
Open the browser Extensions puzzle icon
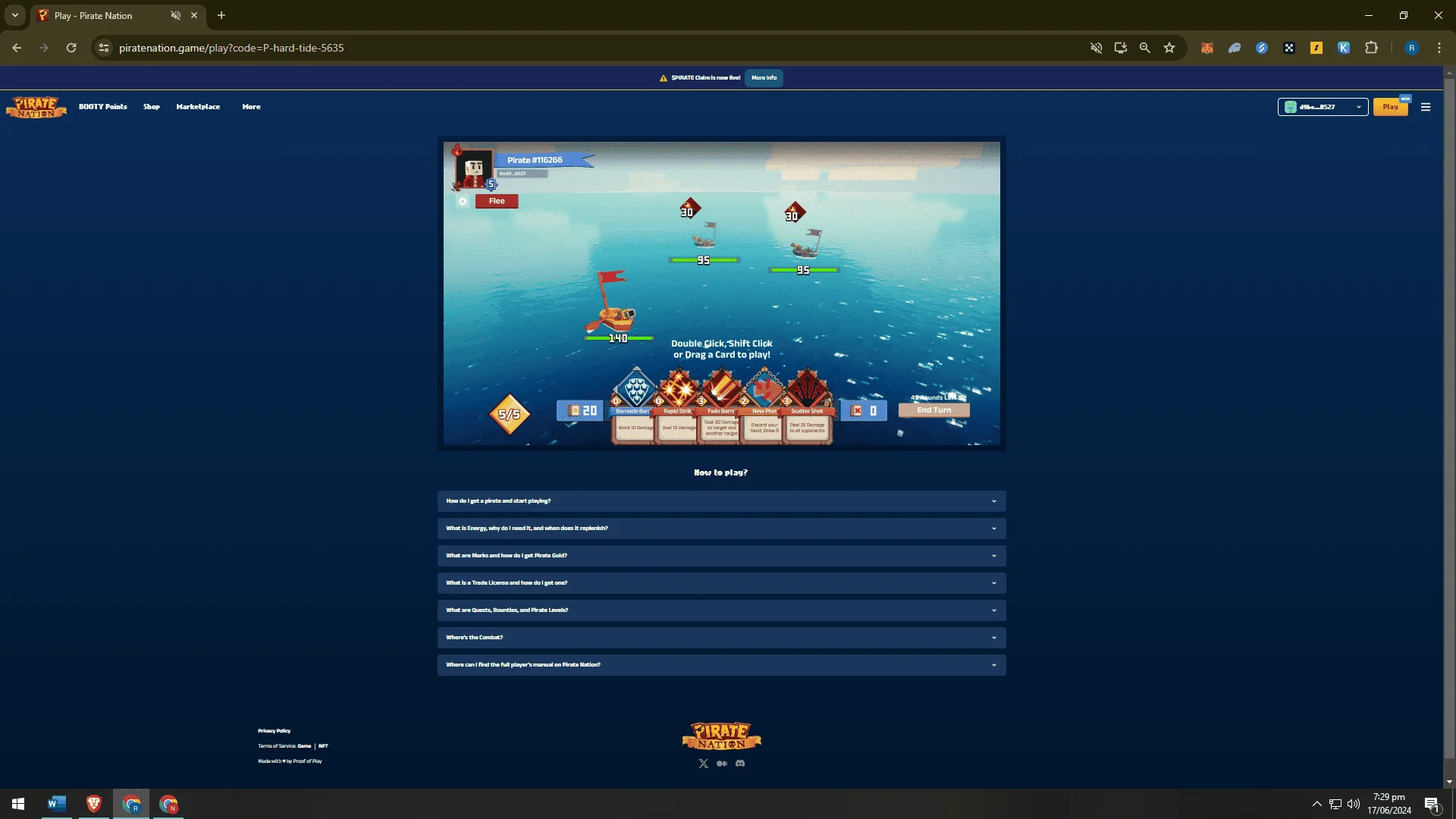(x=1371, y=48)
